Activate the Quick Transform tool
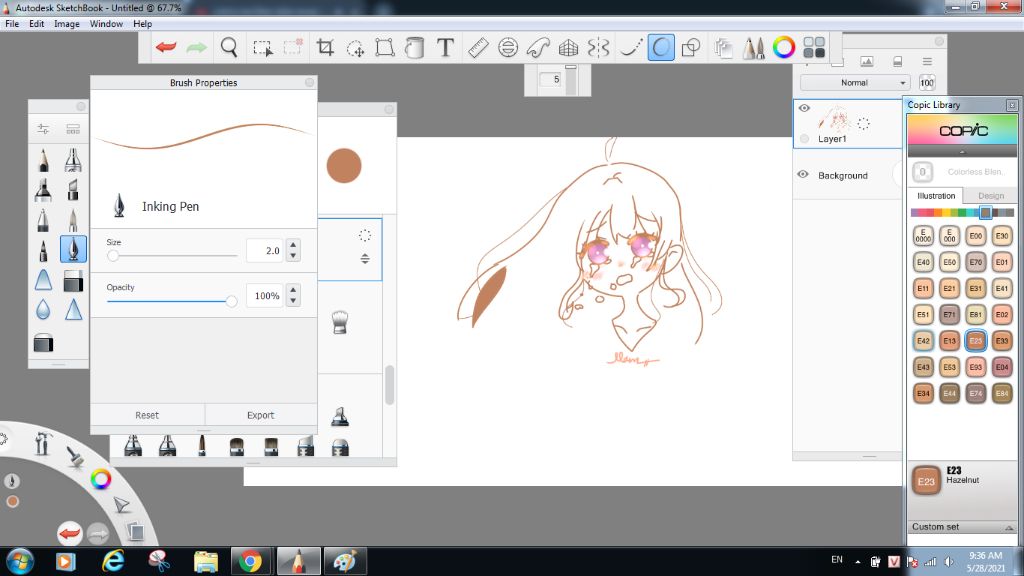 point(355,48)
